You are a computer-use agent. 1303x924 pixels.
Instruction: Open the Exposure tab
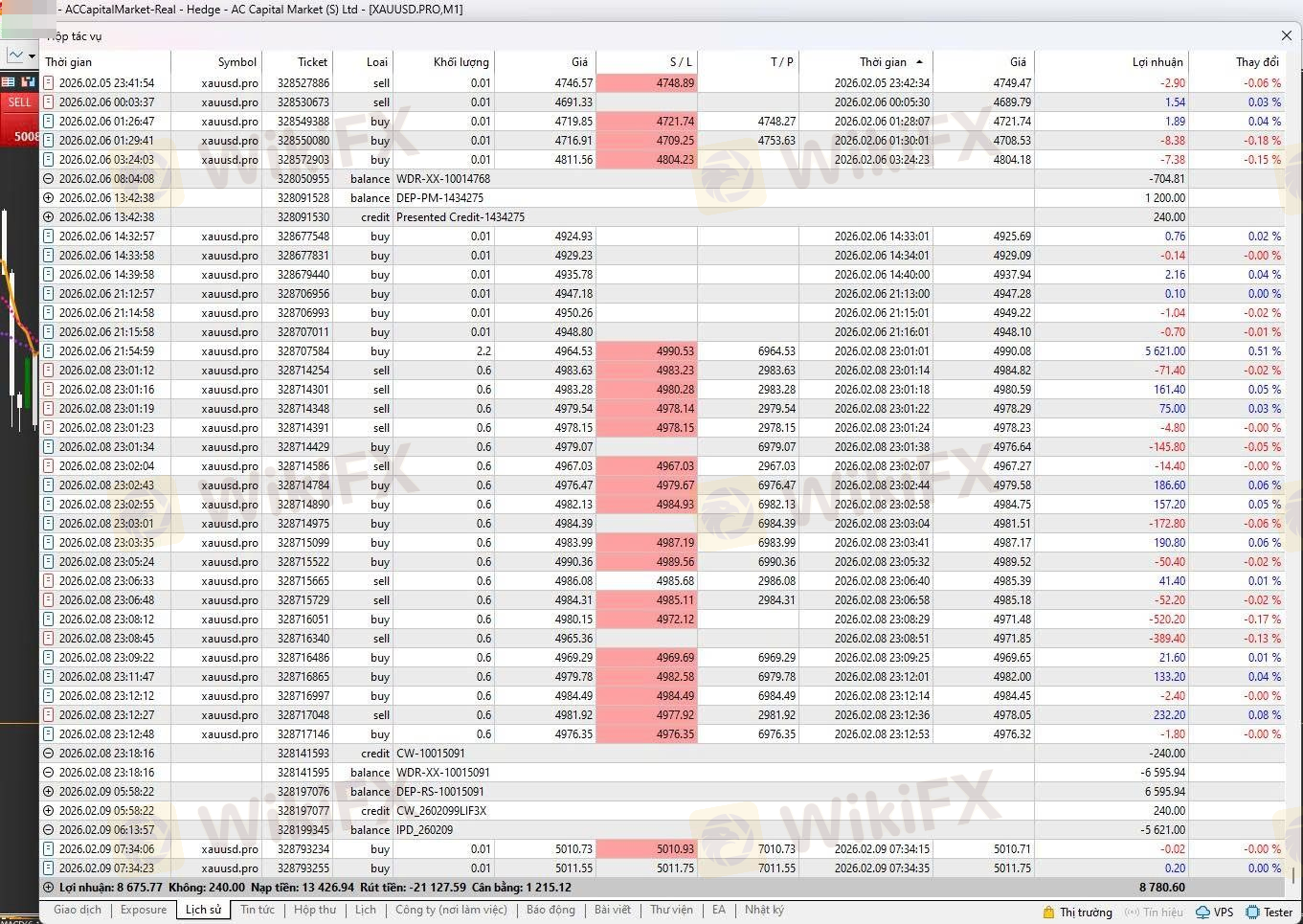point(144,910)
